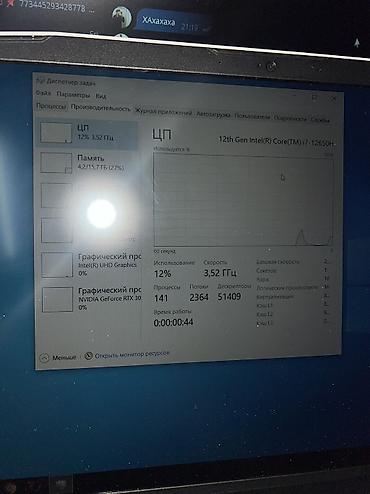Click the 12% value under Использование
This screenshot has width=370, height=494.
tap(162, 274)
